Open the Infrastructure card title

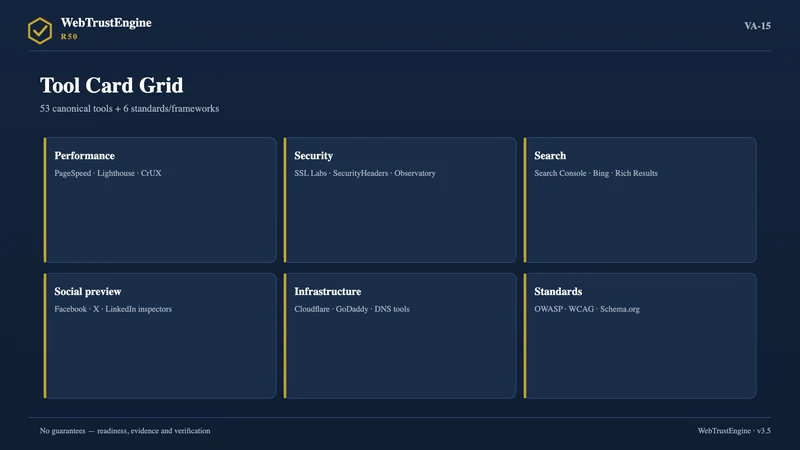pyautogui.click(x=328, y=291)
